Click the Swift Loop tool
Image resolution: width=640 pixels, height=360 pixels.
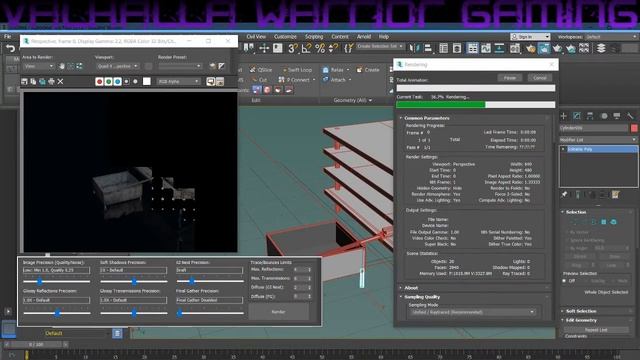click(x=297, y=70)
